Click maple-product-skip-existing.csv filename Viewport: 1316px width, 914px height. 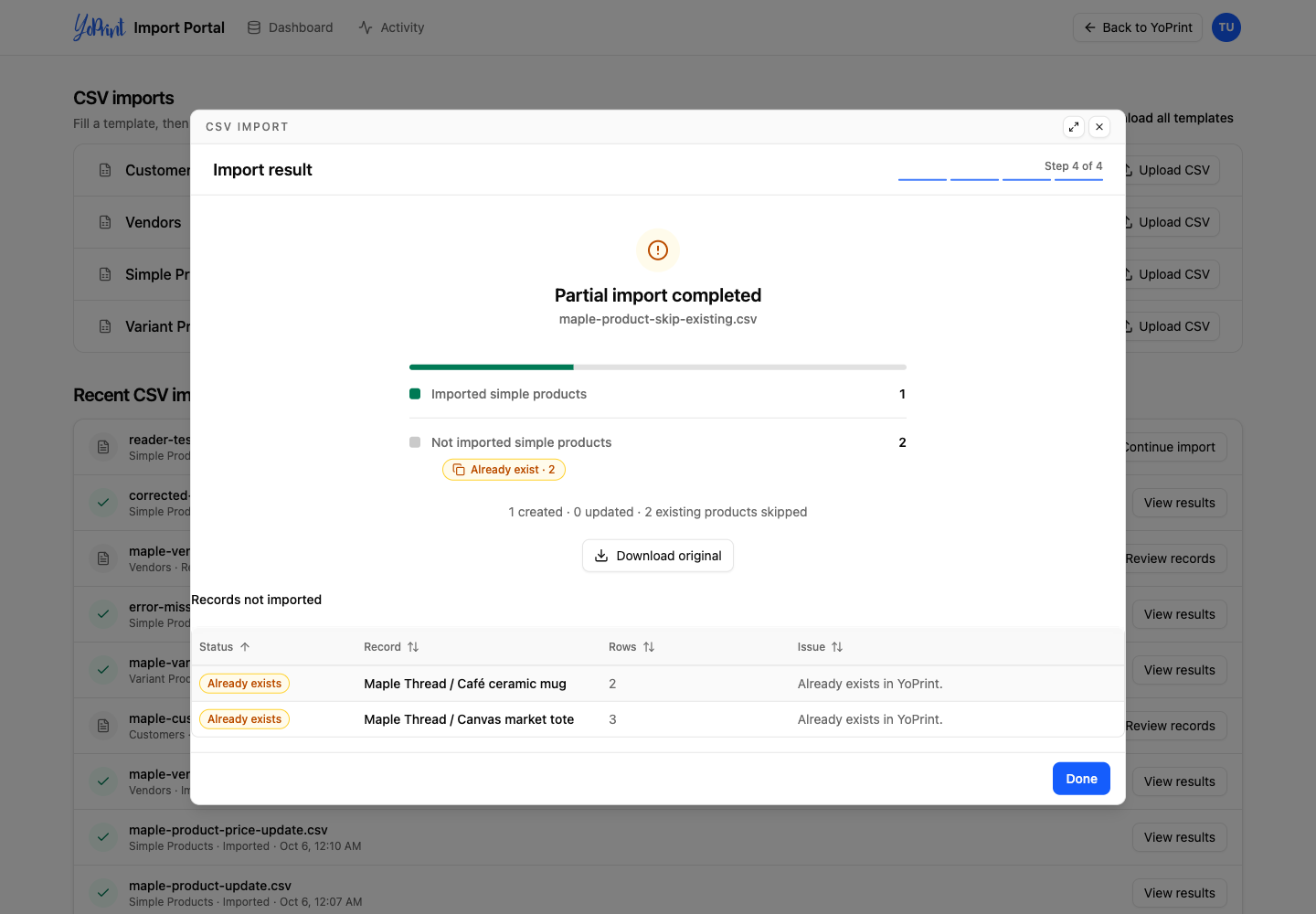pyautogui.click(x=658, y=319)
